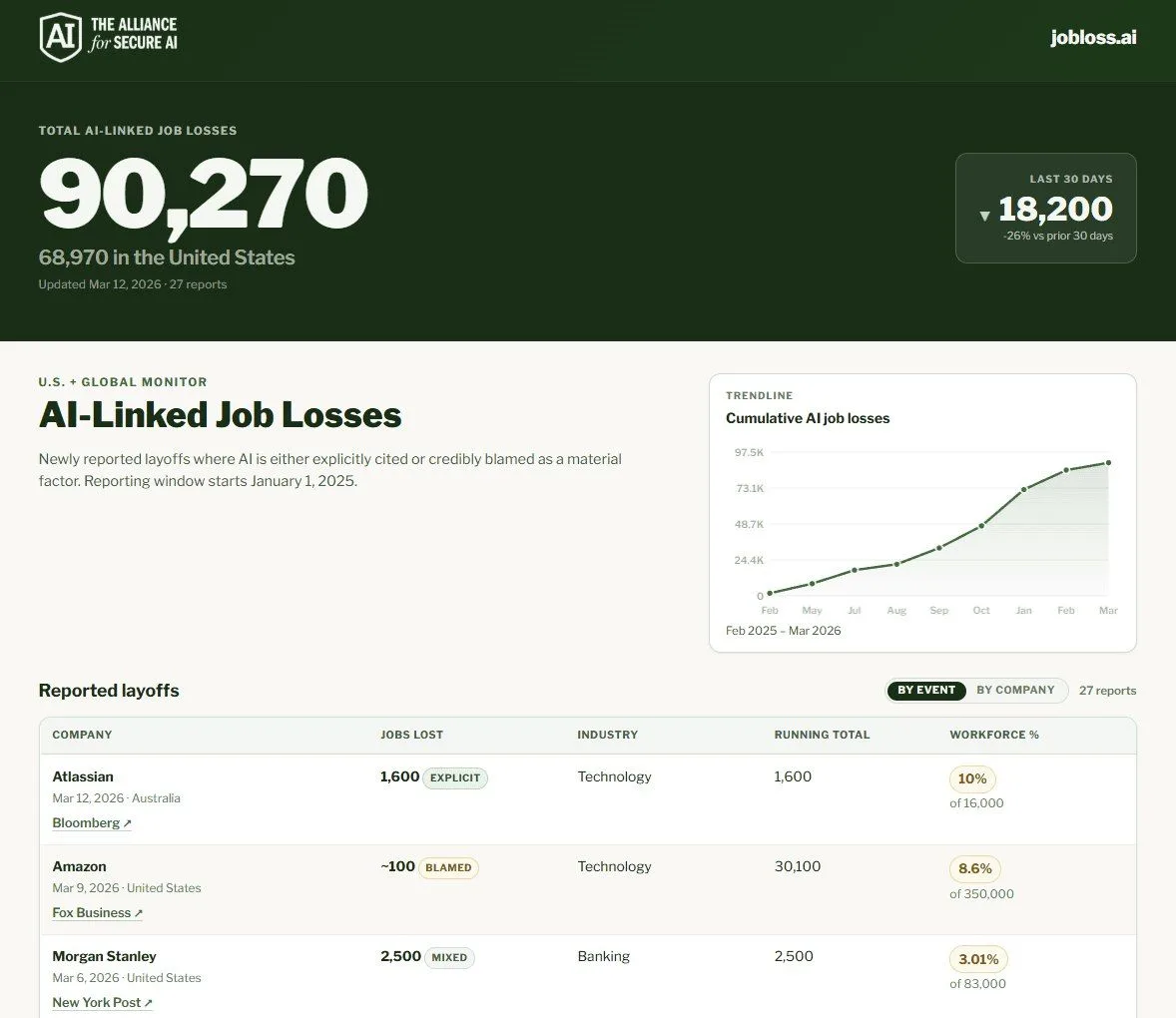Click the 8.6% workforce badge for Amazon
This screenshot has height=1018, width=1176.
tap(975, 869)
